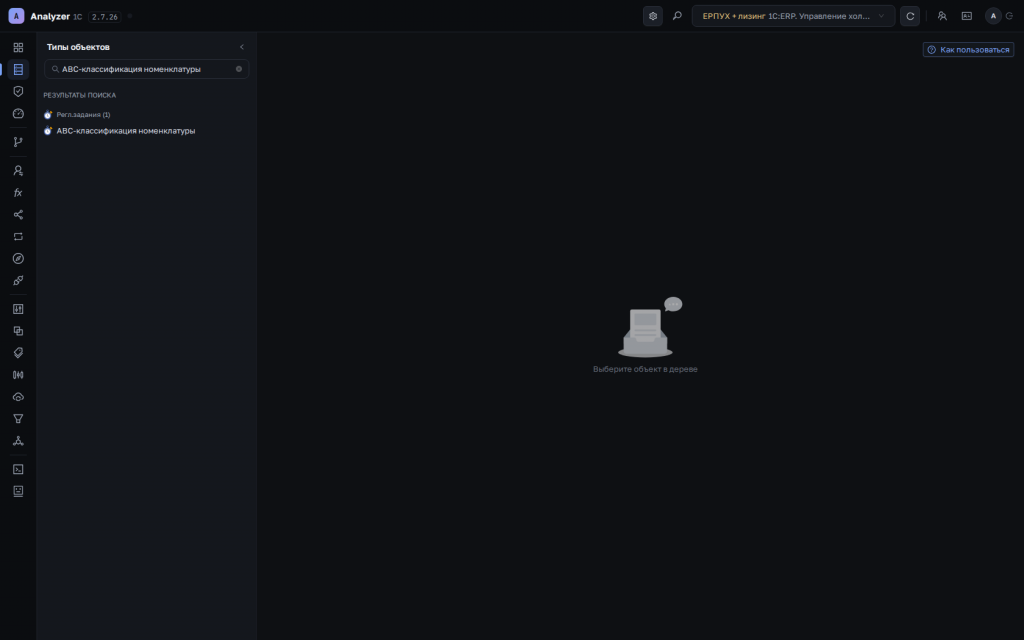Image resolution: width=1024 pixels, height=640 pixels.
Task: Open the robot face icon in sidebar
Action: tap(18, 491)
